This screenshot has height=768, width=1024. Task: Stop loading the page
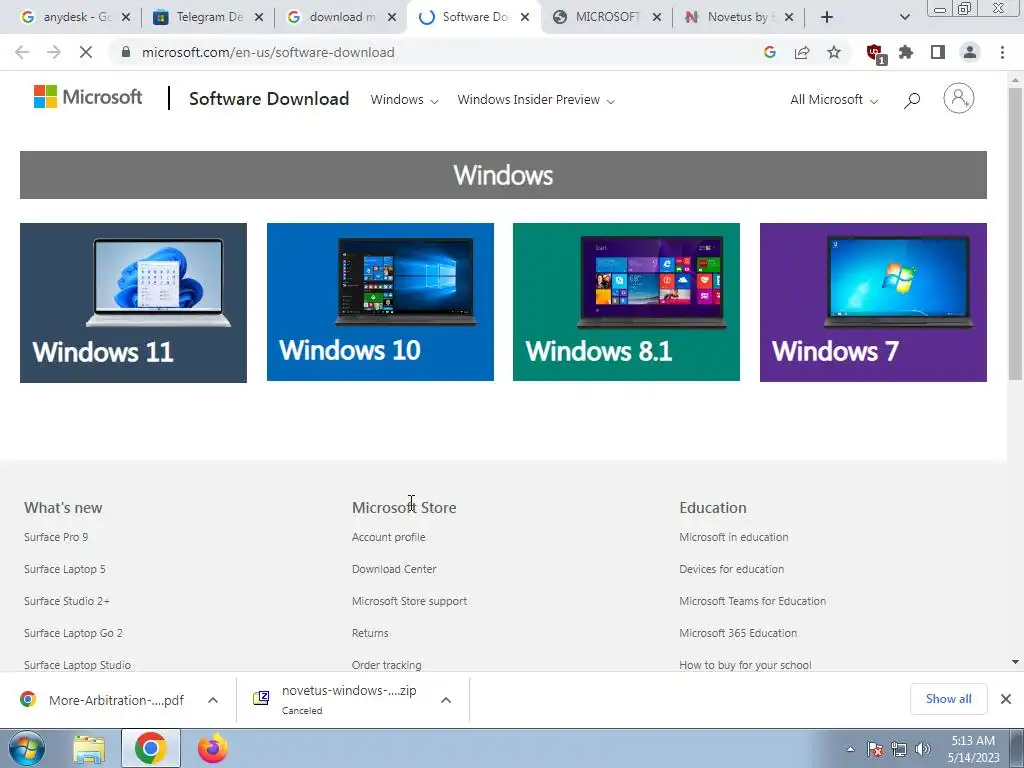[86, 52]
